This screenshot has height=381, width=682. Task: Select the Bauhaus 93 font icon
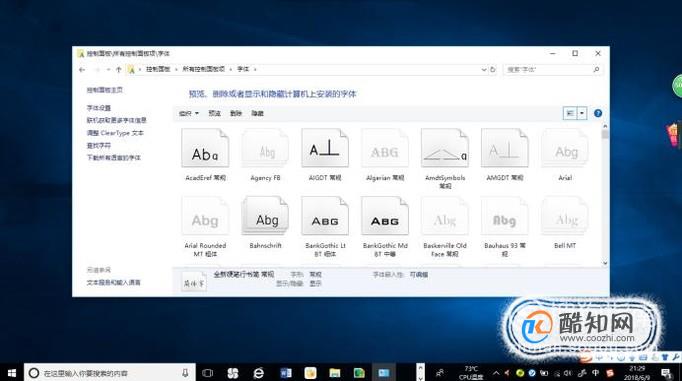point(505,216)
